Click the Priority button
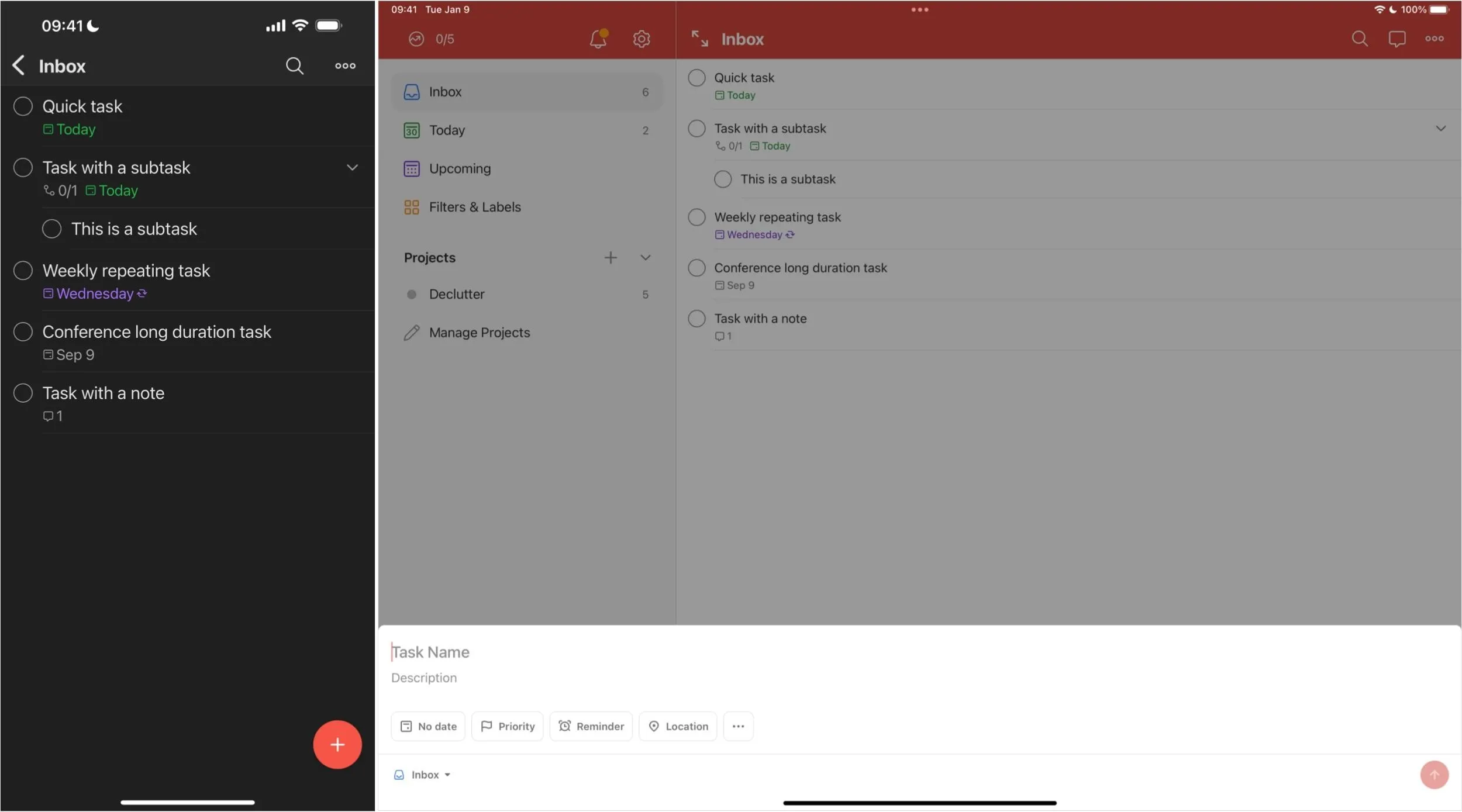1462x812 pixels. coord(507,727)
